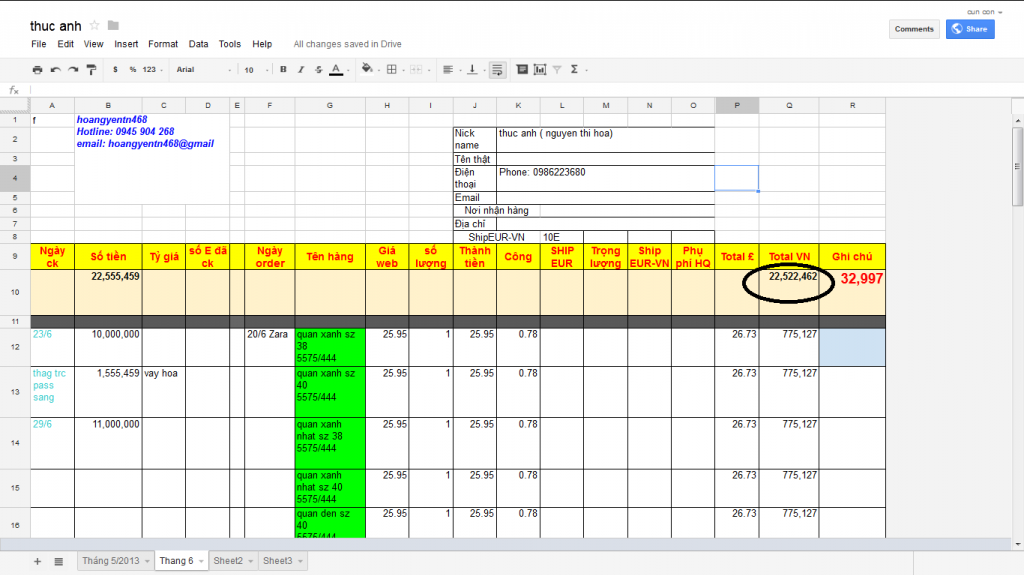Image resolution: width=1024 pixels, height=575 pixels.
Task: Open the borders tool
Action: (x=392, y=70)
